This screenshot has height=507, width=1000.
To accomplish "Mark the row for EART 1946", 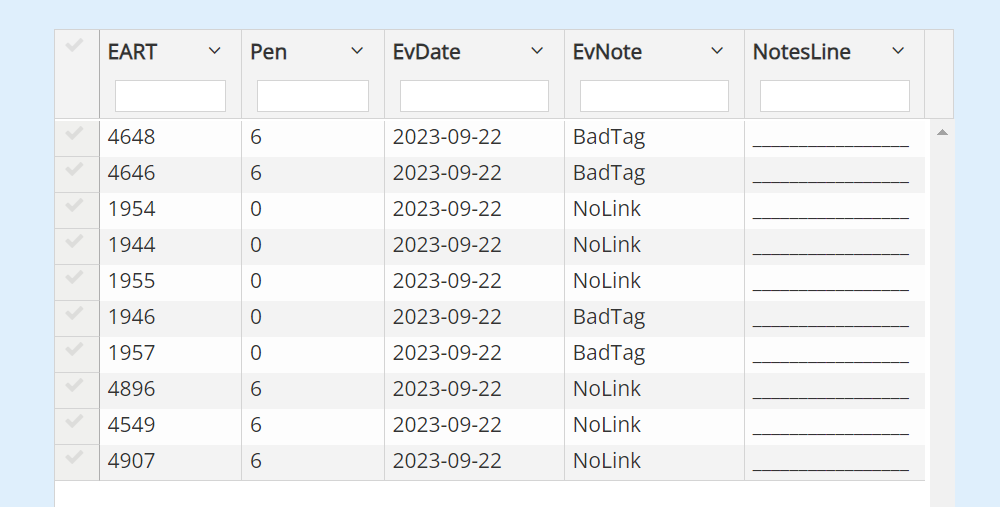I will [75, 313].
